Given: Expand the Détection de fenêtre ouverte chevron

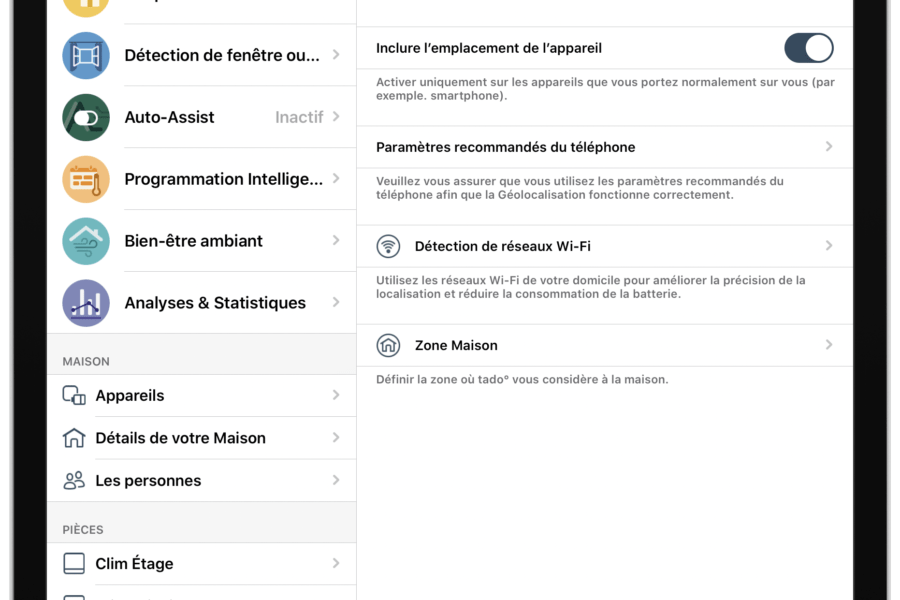Looking at the screenshot, I should [336, 55].
